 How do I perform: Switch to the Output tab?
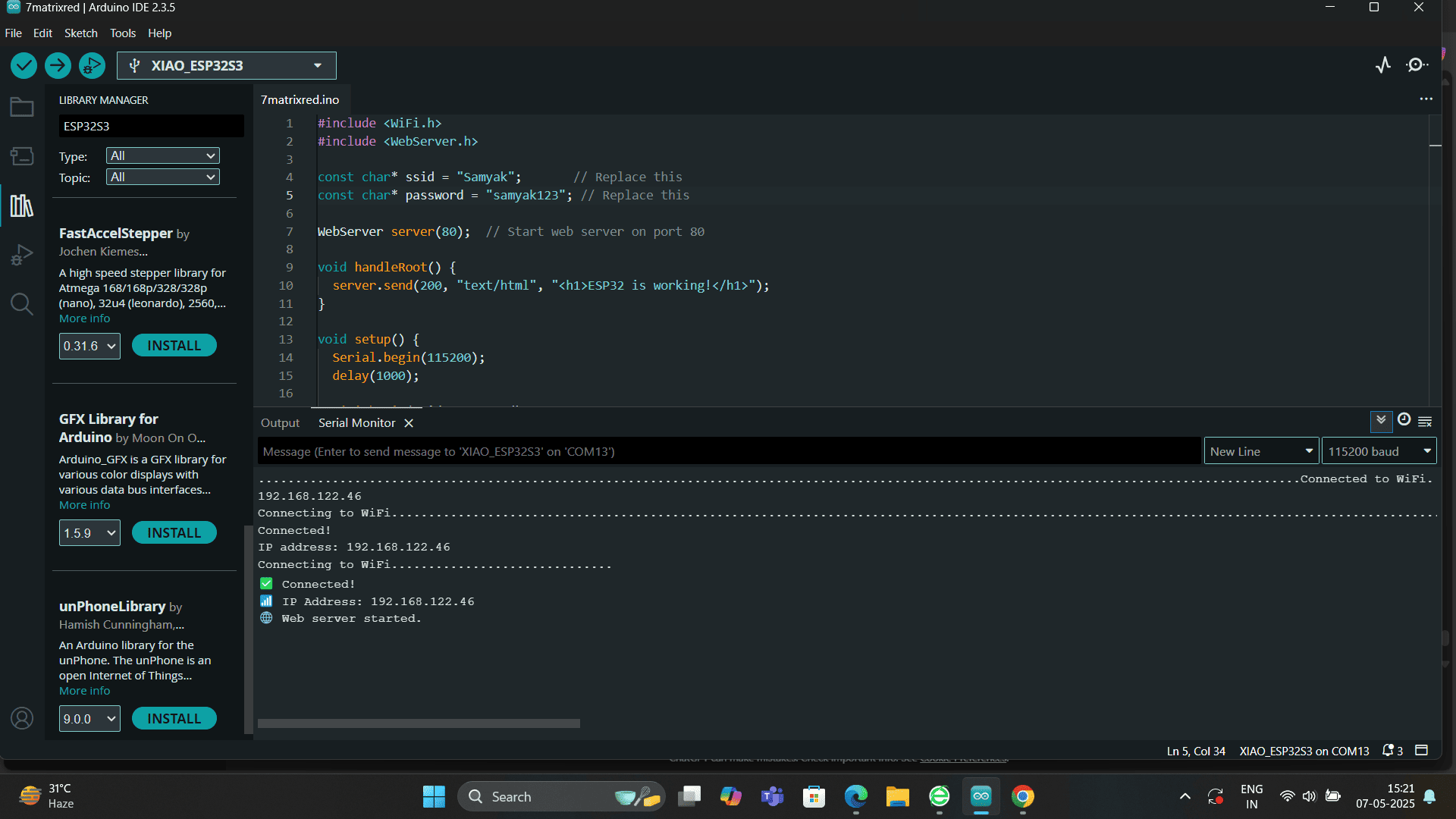tap(280, 423)
